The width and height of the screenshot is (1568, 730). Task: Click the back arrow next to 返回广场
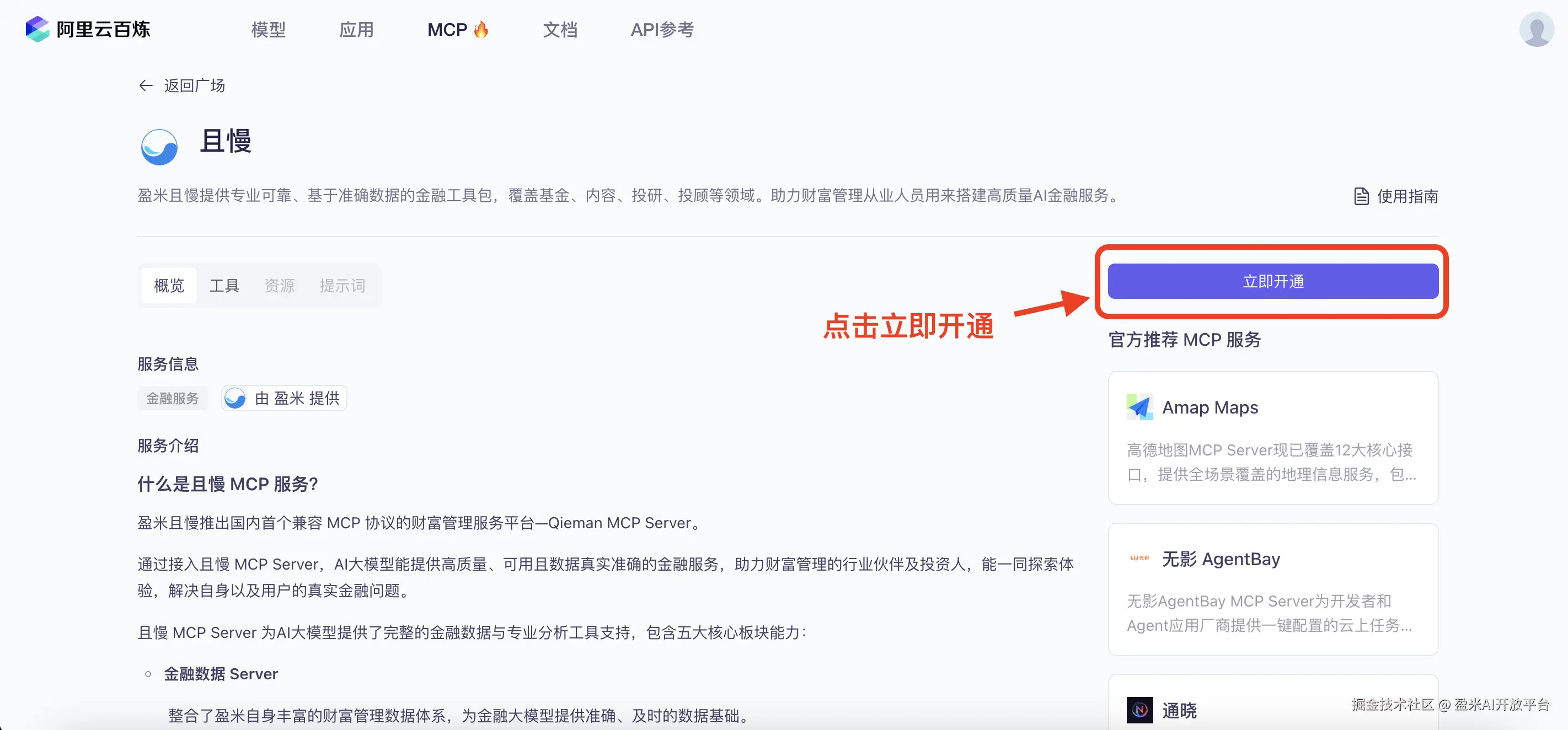pos(146,86)
